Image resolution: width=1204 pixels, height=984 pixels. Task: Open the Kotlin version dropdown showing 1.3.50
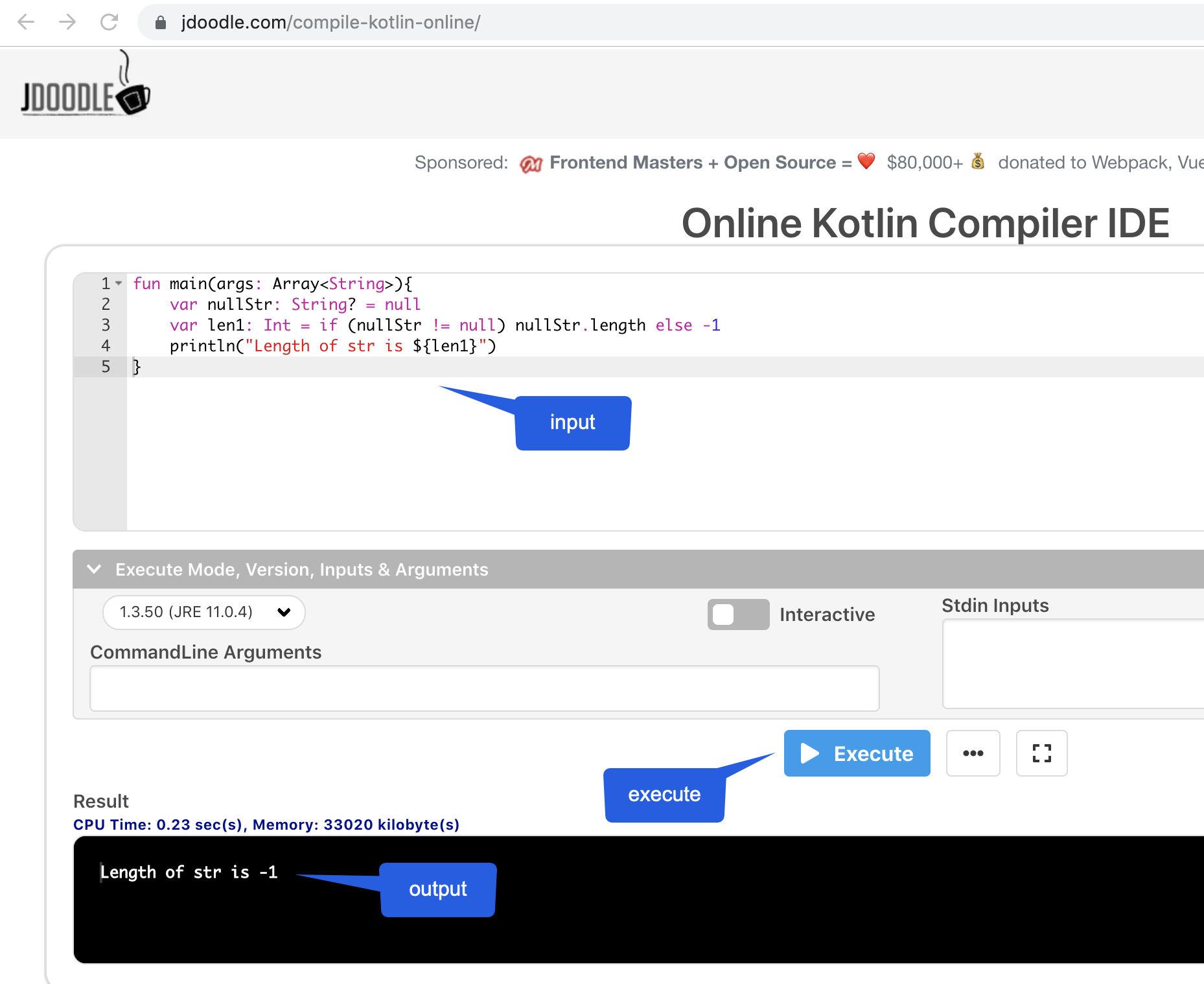tap(203, 612)
